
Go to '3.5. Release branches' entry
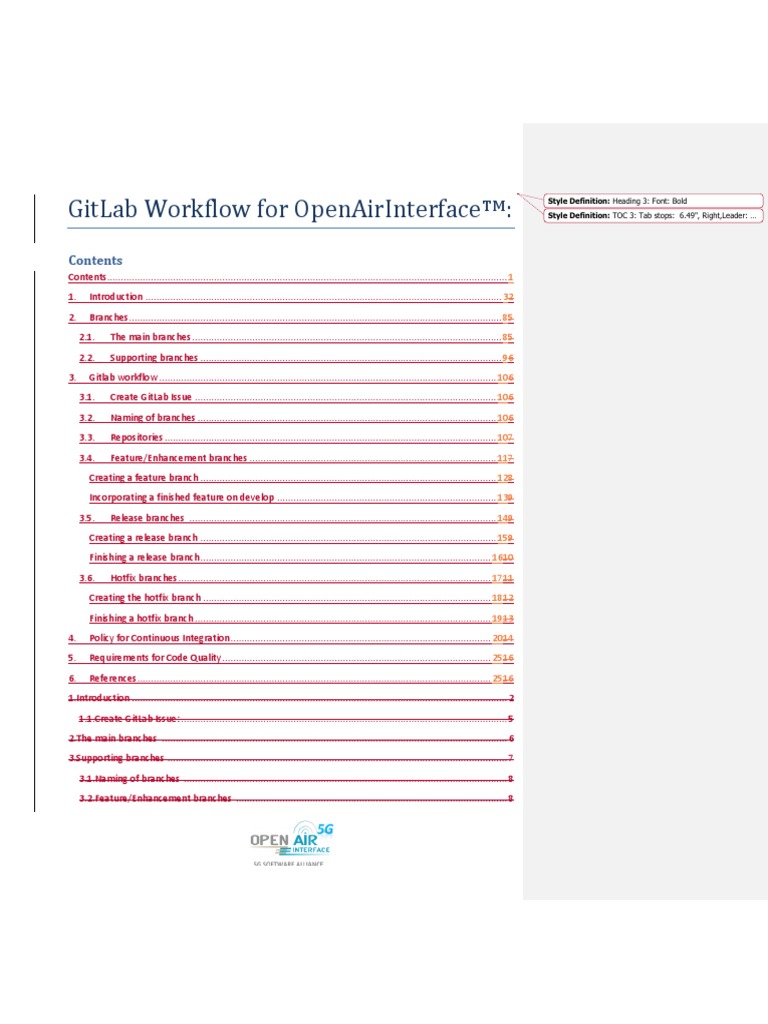pos(296,519)
